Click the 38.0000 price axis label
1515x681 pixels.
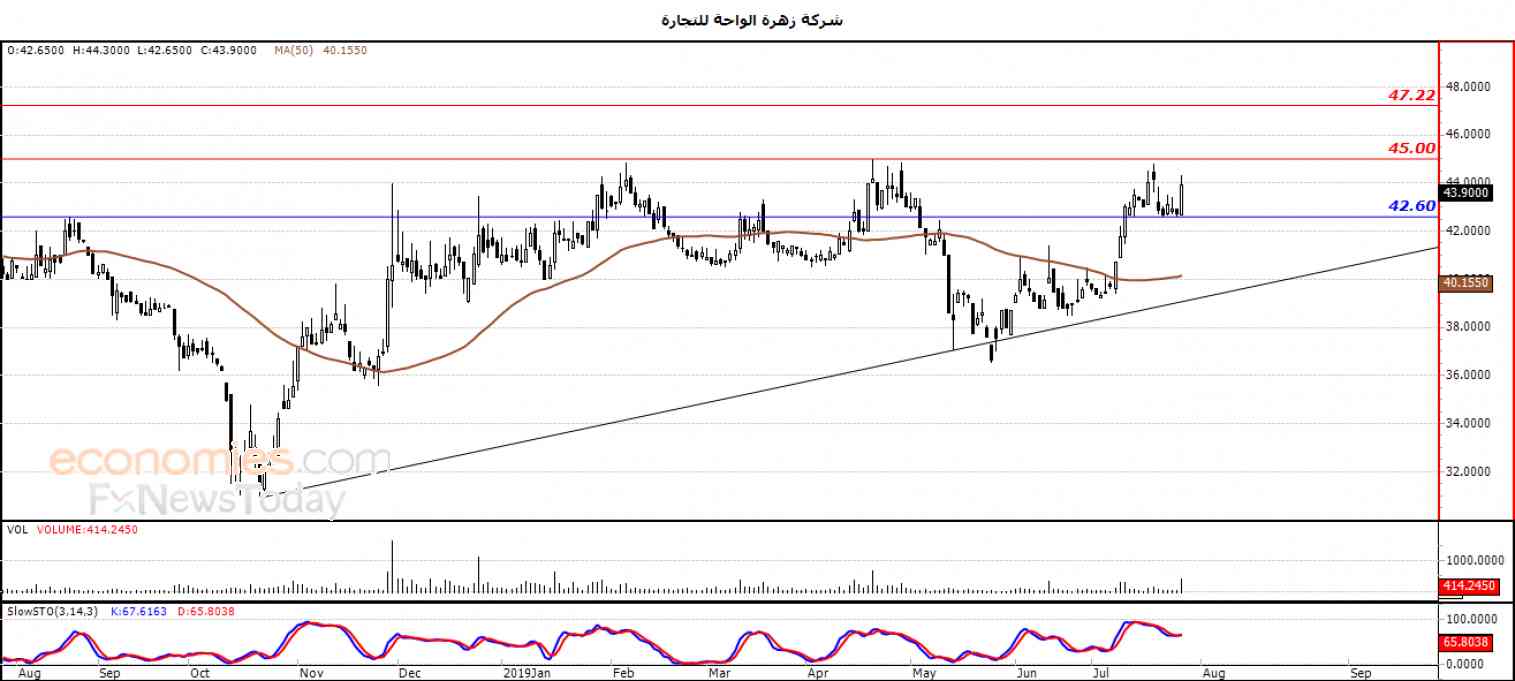pyautogui.click(x=1469, y=327)
